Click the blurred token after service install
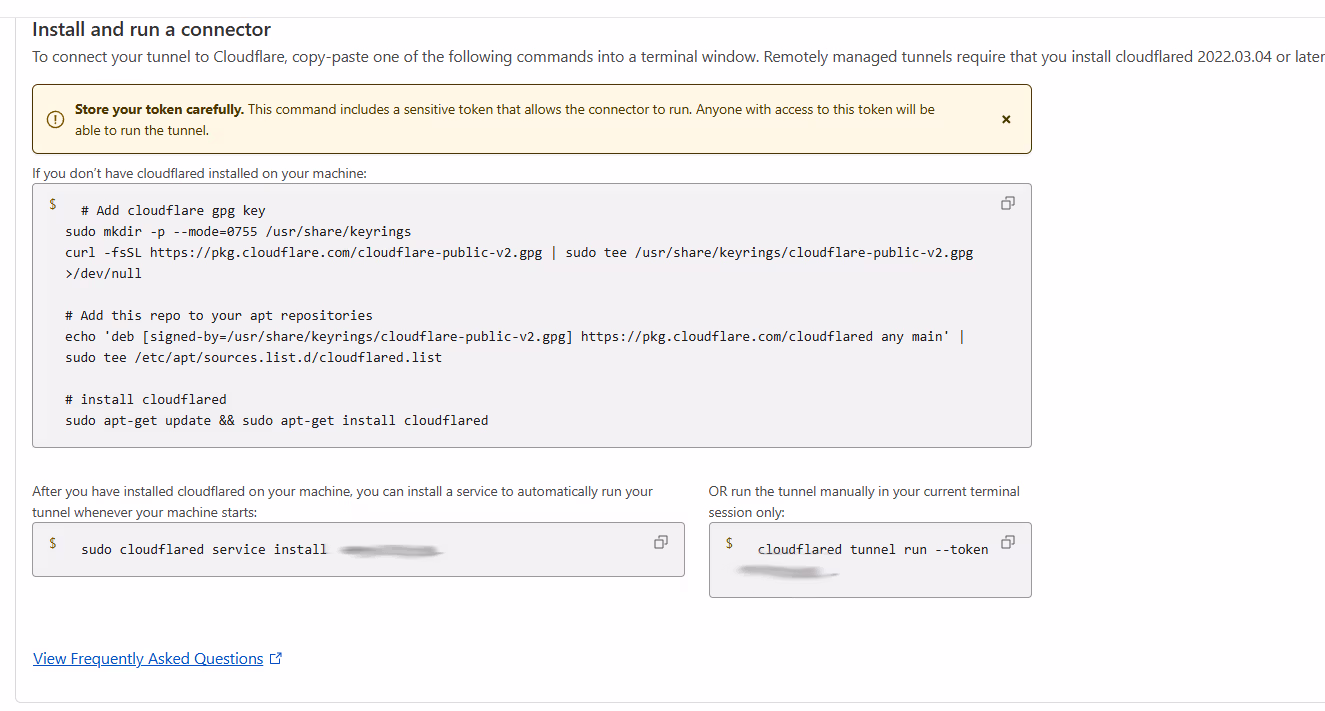 [390, 550]
